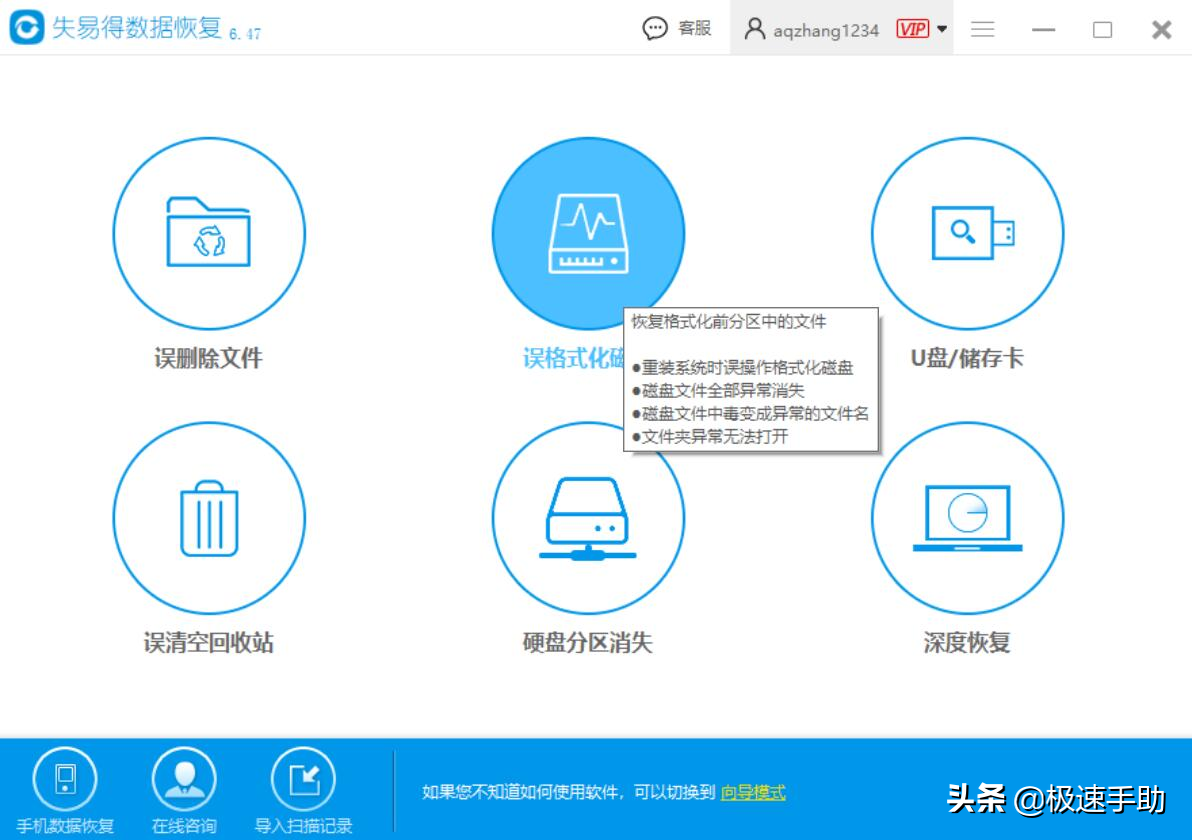Select the 误删除文件 recovery icon
1192x840 pixels.
click(207, 233)
